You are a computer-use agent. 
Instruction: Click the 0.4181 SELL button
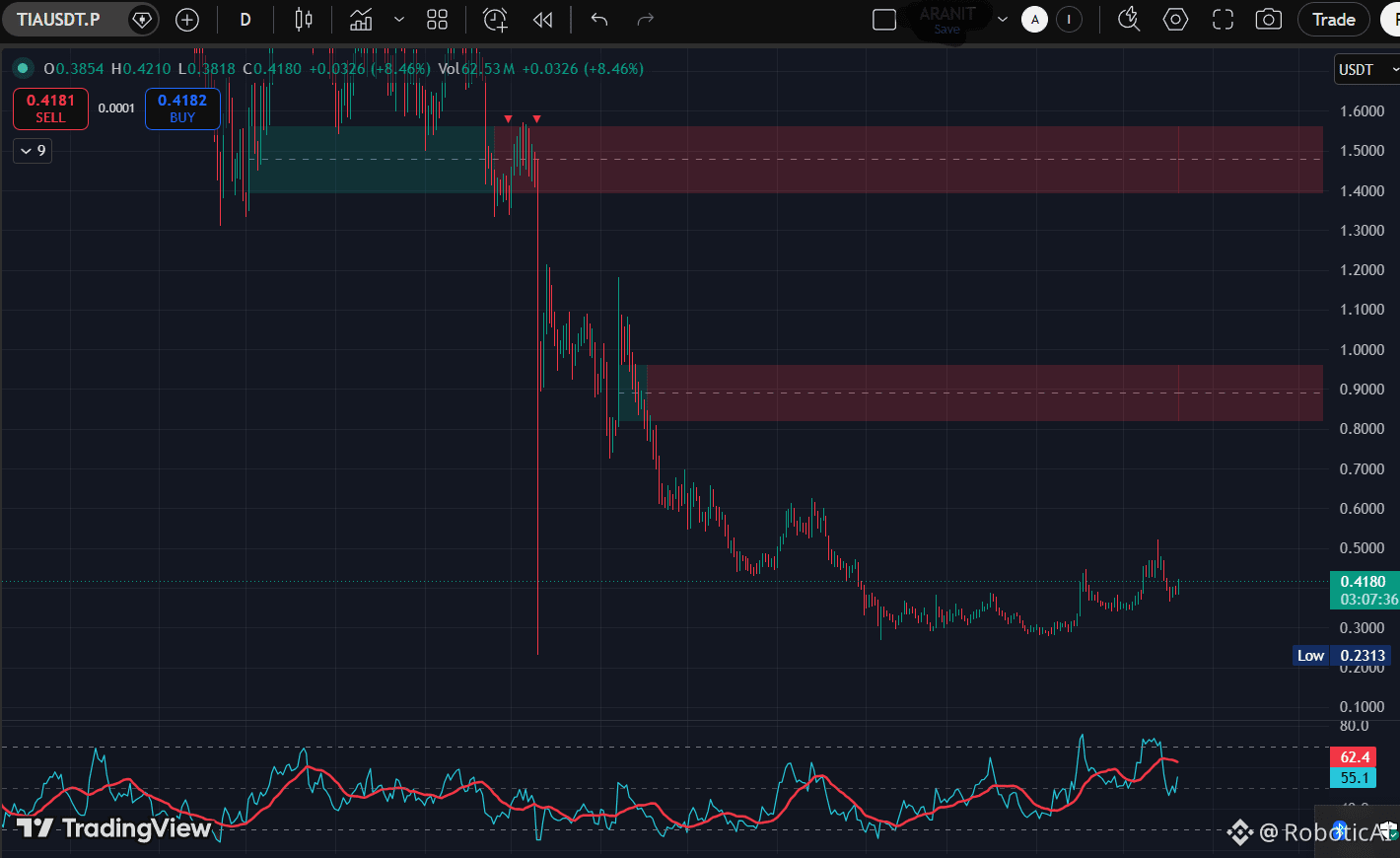point(50,108)
